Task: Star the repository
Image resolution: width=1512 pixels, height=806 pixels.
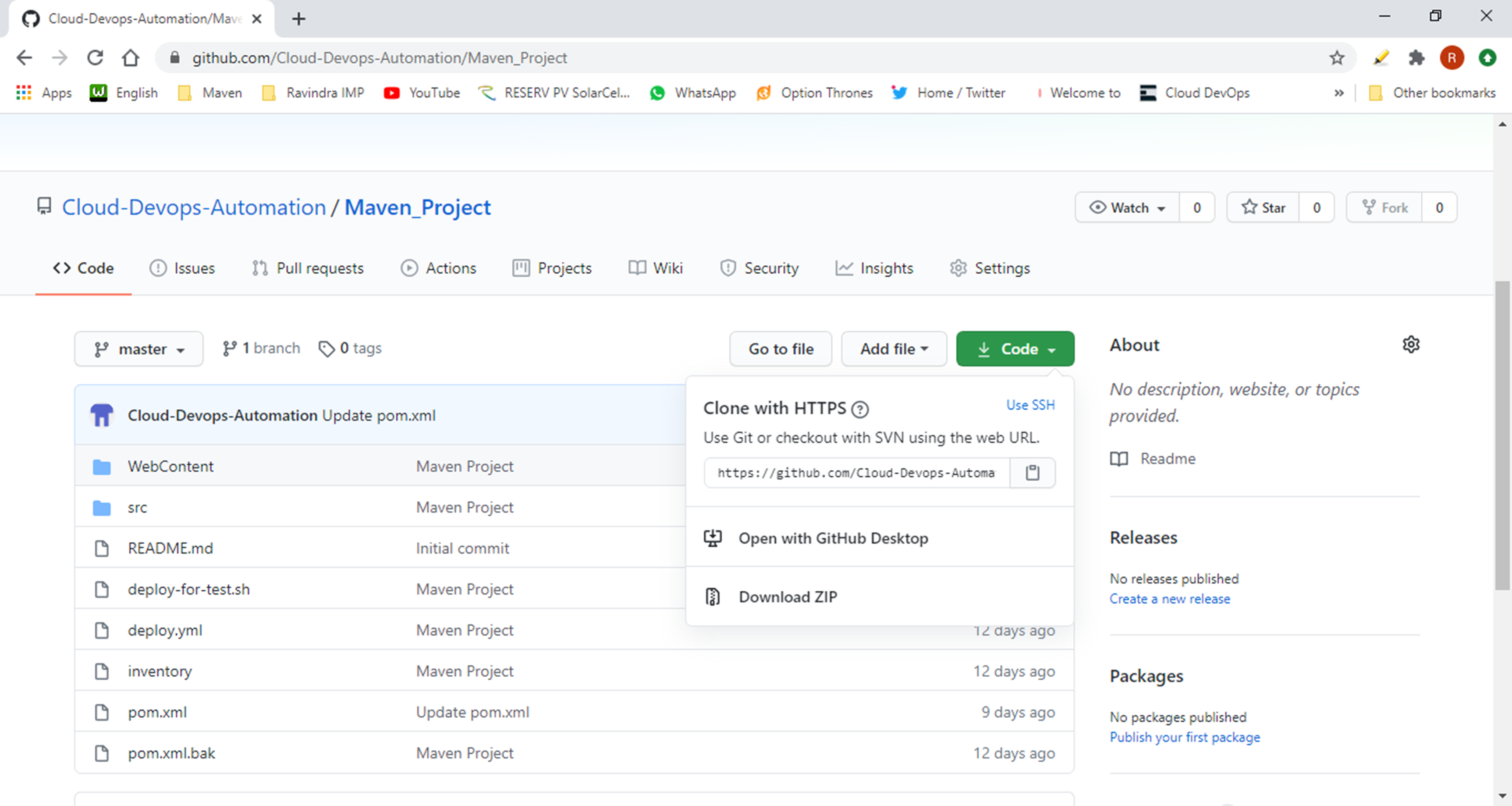Action: tap(1263, 207)
